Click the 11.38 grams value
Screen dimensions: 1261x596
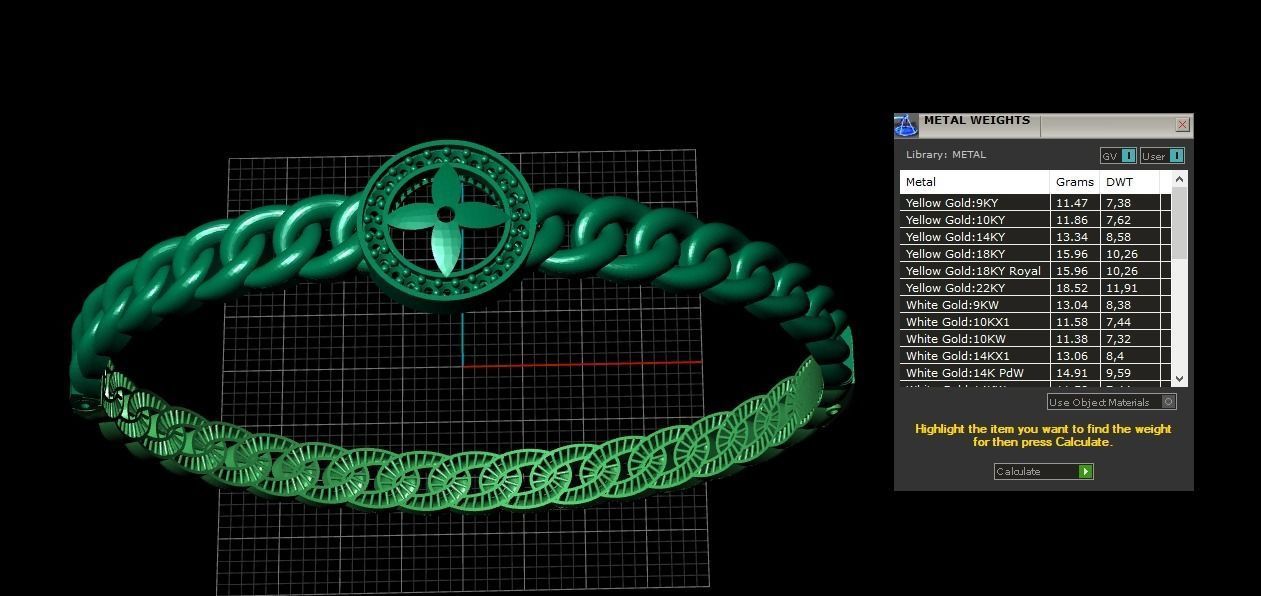pos(1071,339)
